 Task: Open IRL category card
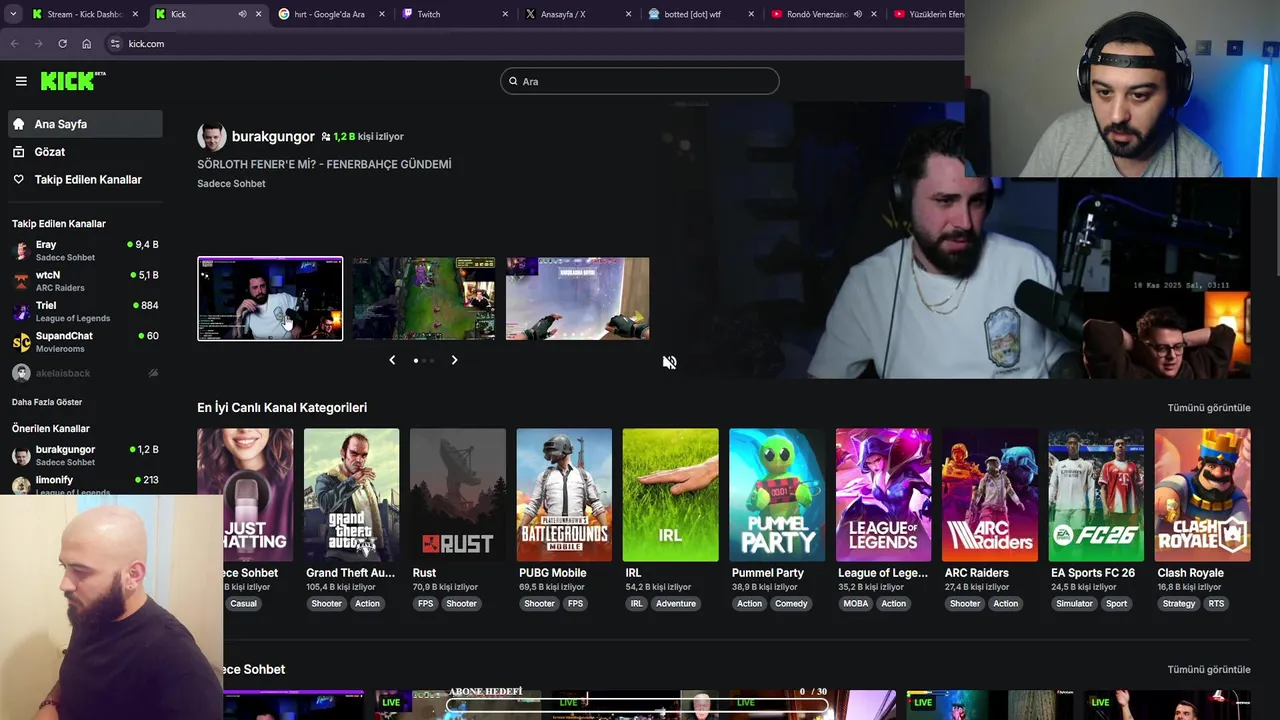(670, 495)
